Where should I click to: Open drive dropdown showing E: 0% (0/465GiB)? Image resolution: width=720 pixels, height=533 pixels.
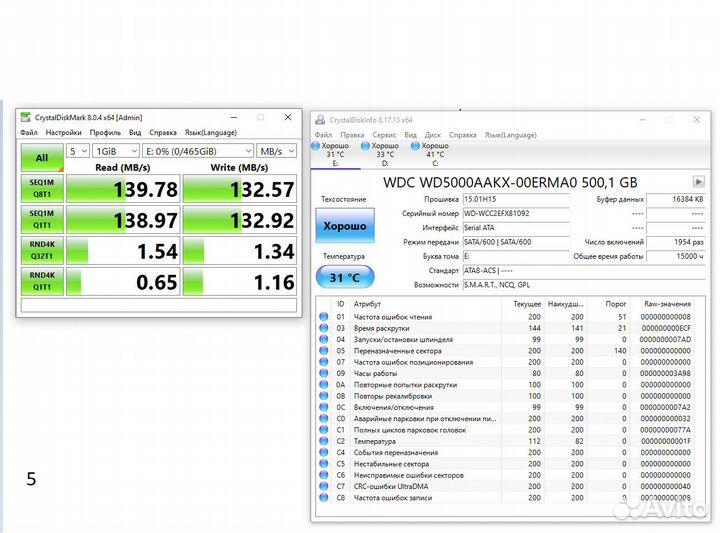click(x=198, y=151)
